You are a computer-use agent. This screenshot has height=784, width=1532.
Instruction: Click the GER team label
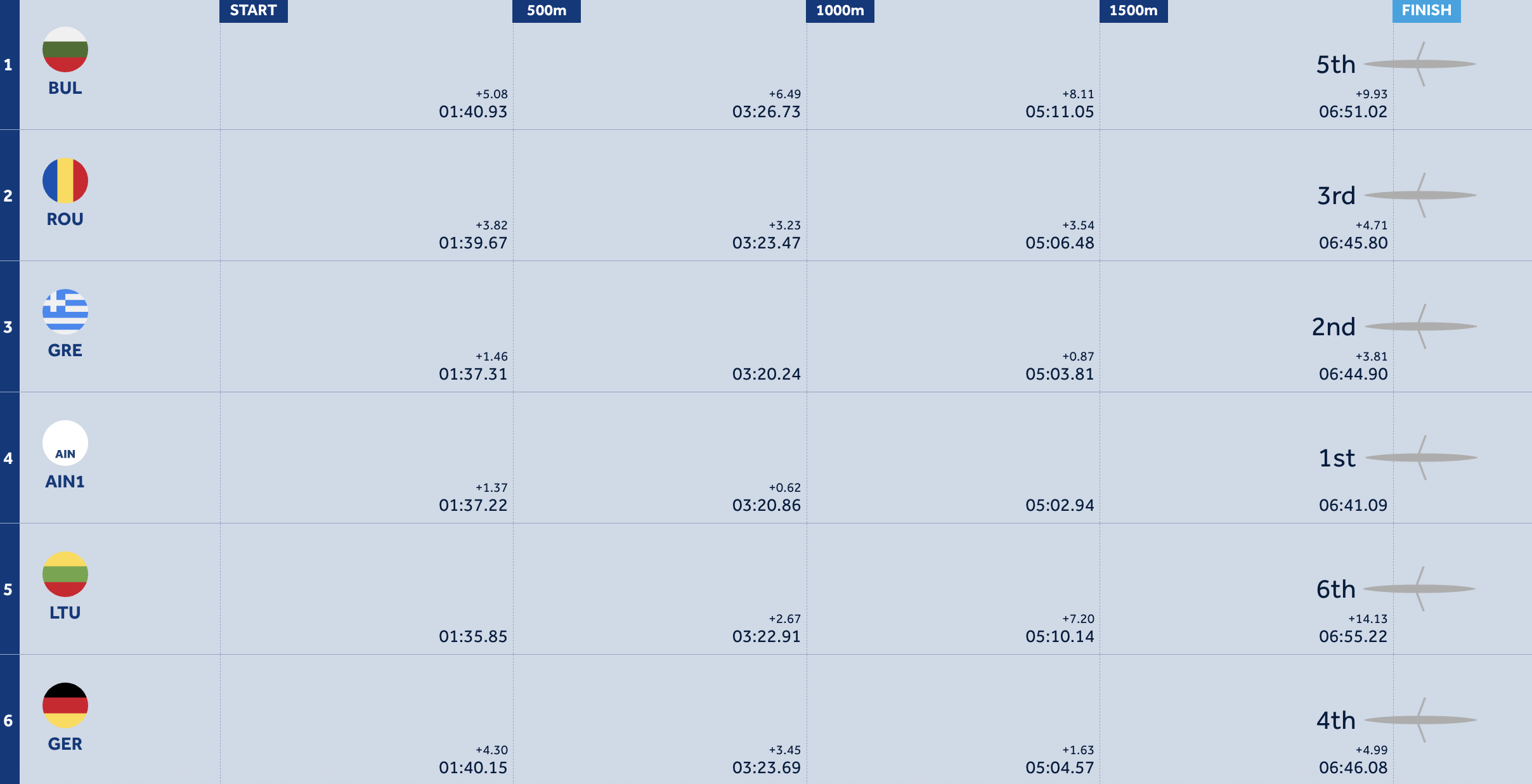tap(65, 744)
